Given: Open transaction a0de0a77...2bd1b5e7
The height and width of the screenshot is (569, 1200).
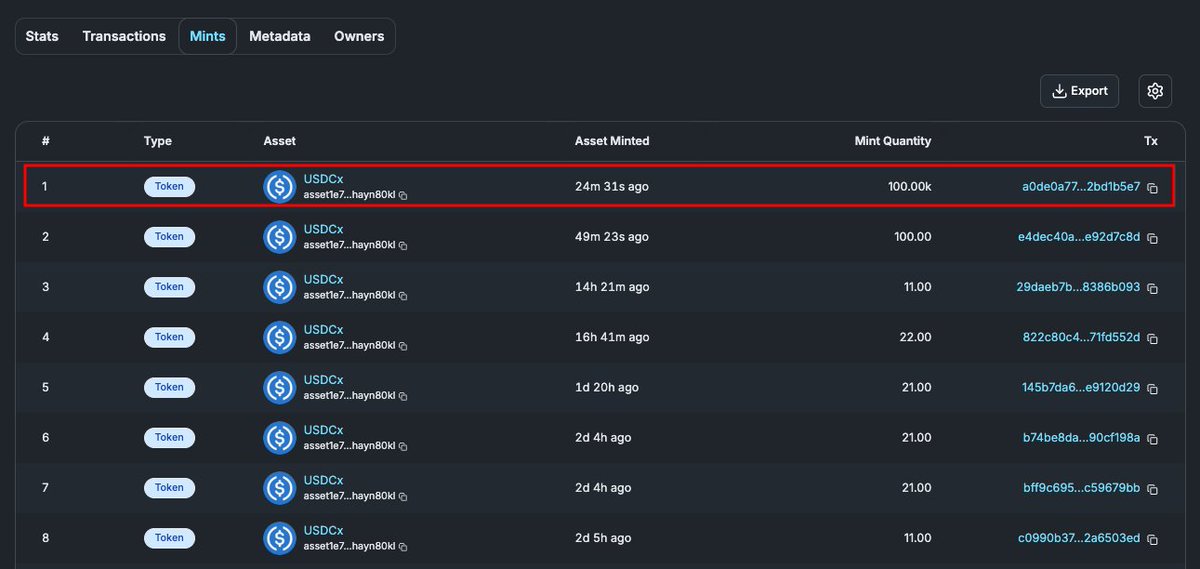Looking at the screenshot, I should [x=1081, y=187].
